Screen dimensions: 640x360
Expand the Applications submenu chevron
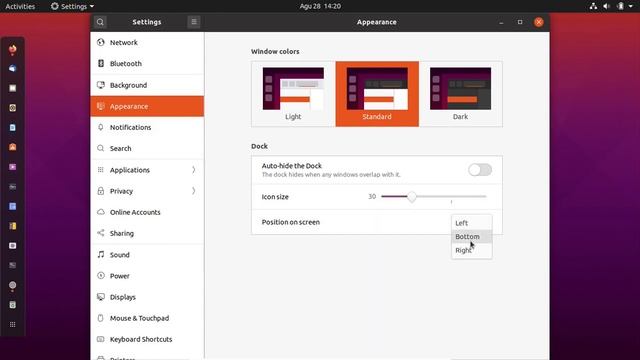click(x=193, y=170)
